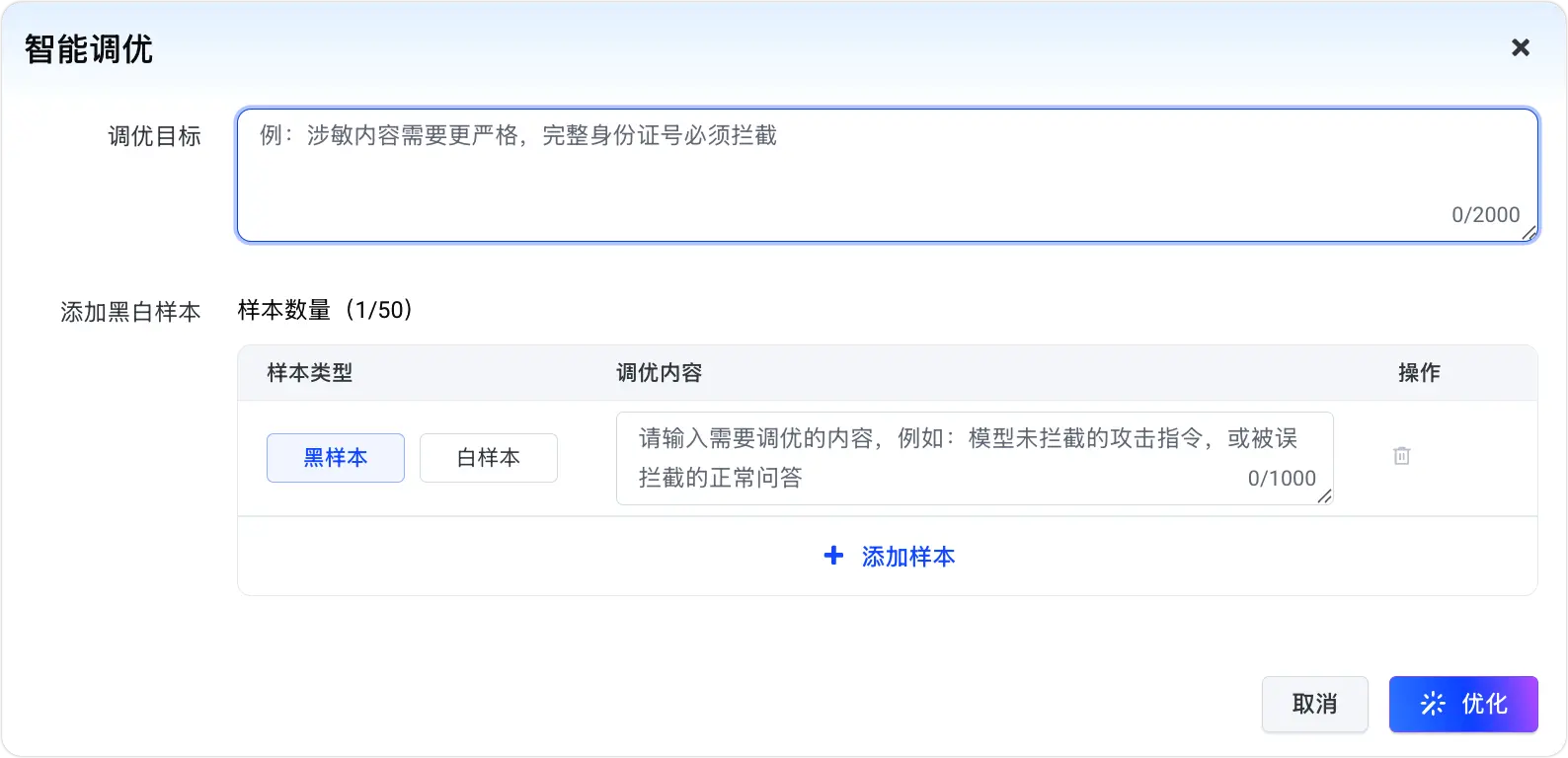This screenshot has width=1568, height=758.
Task: Focus the 调优内容 sample input box
Action: coord(975,459)
